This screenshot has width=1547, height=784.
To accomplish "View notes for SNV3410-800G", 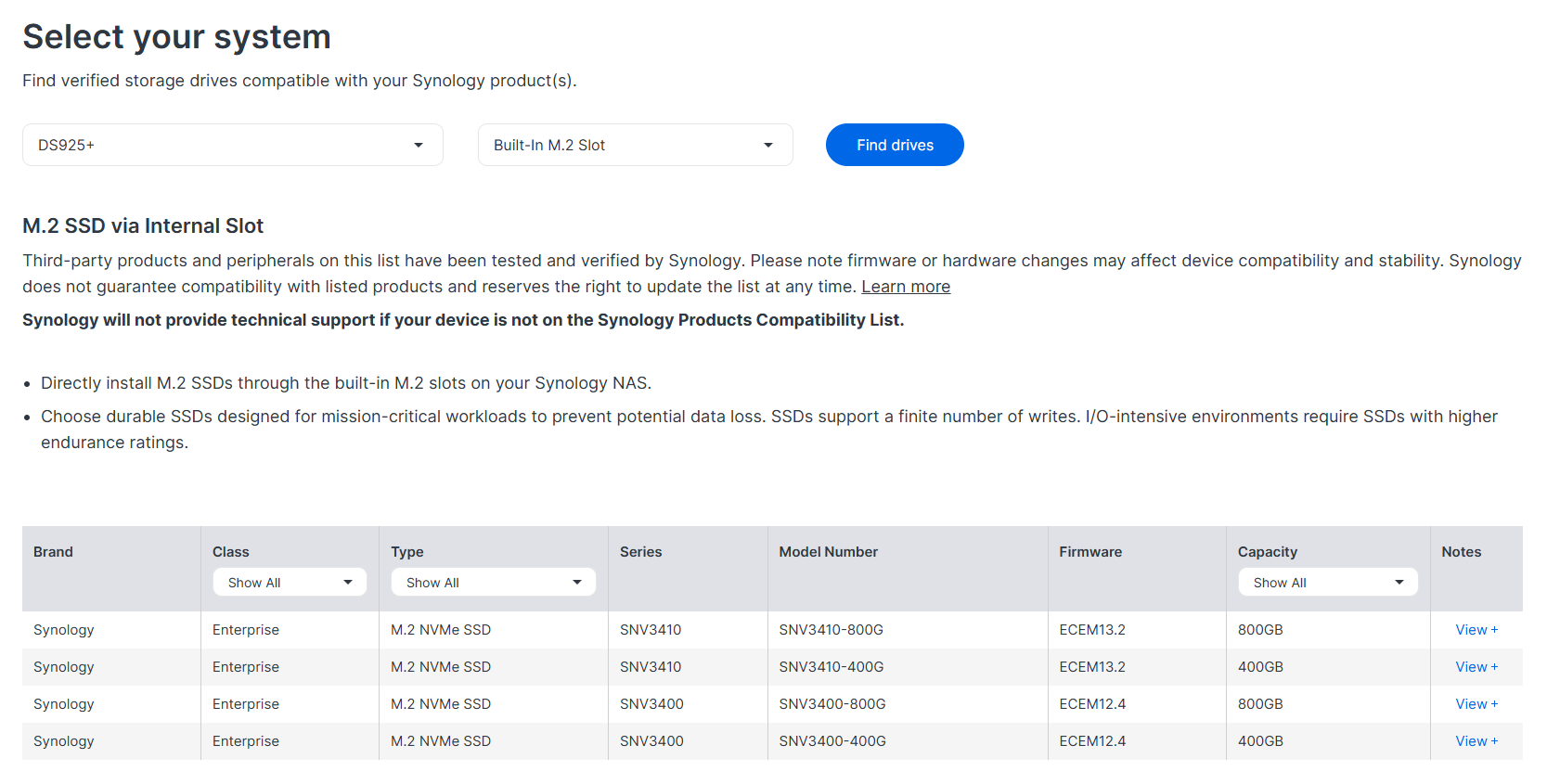I will coord(1476,630).
